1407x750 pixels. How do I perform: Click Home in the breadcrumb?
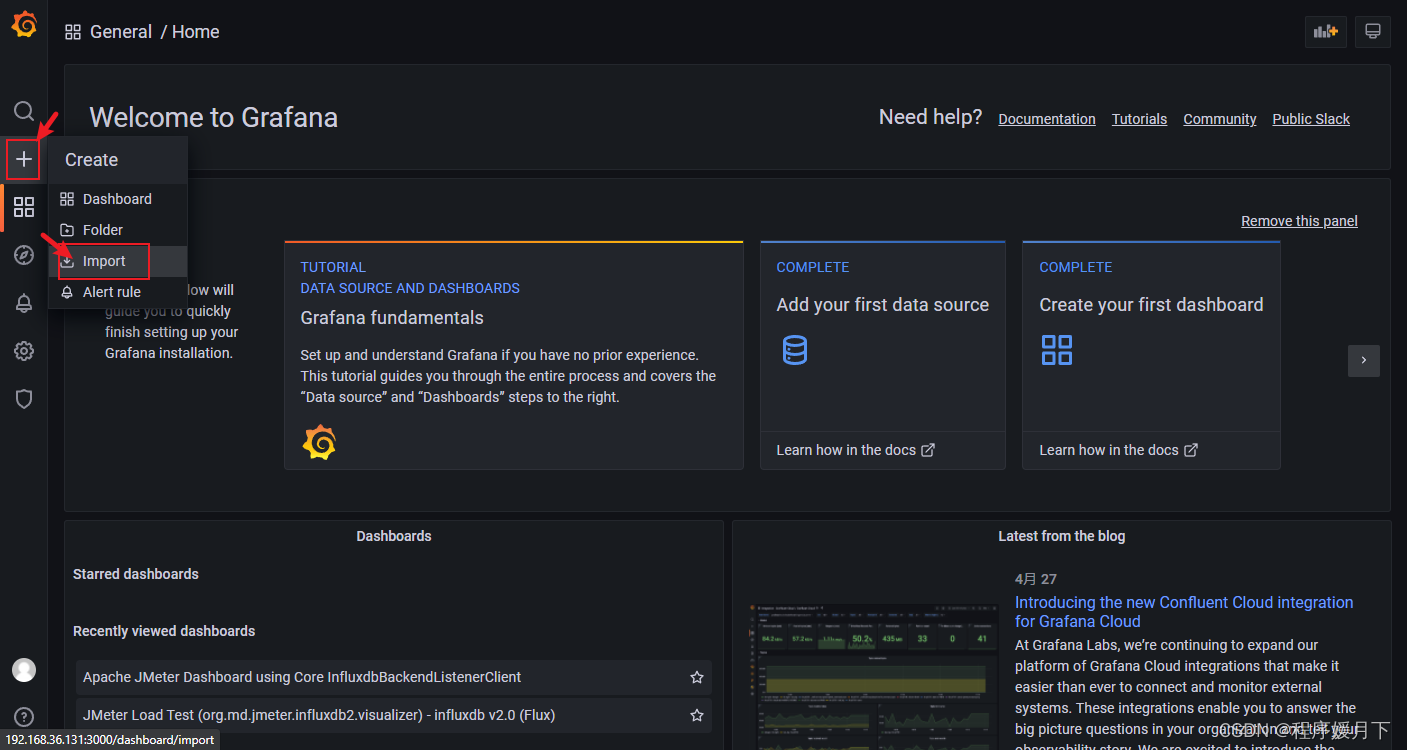196,32
